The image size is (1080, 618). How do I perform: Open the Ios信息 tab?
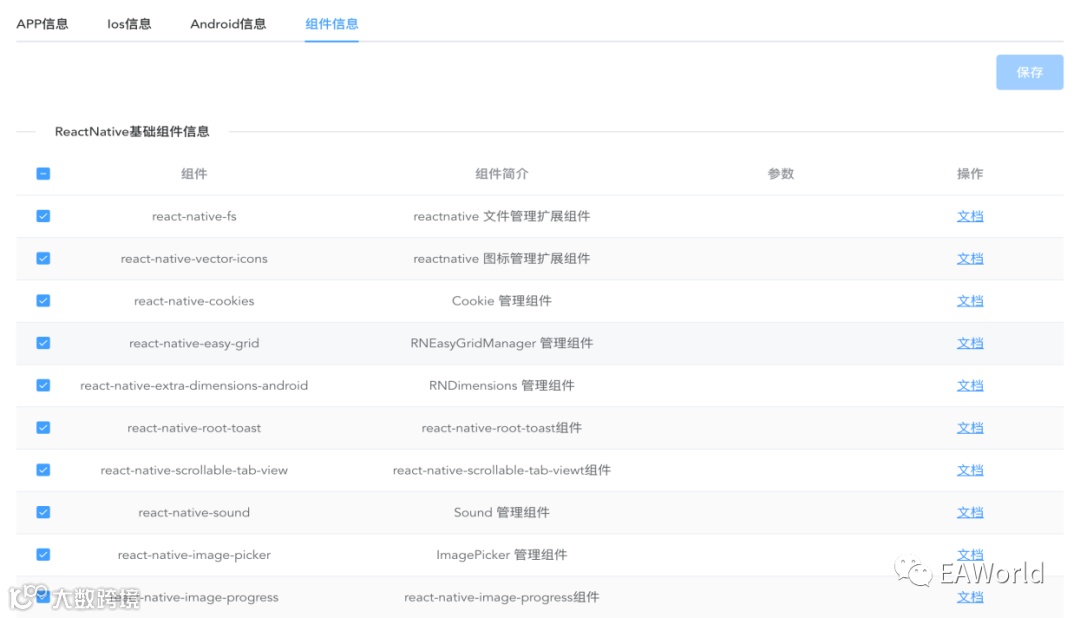pyautogui.click(x=129, y=24)
